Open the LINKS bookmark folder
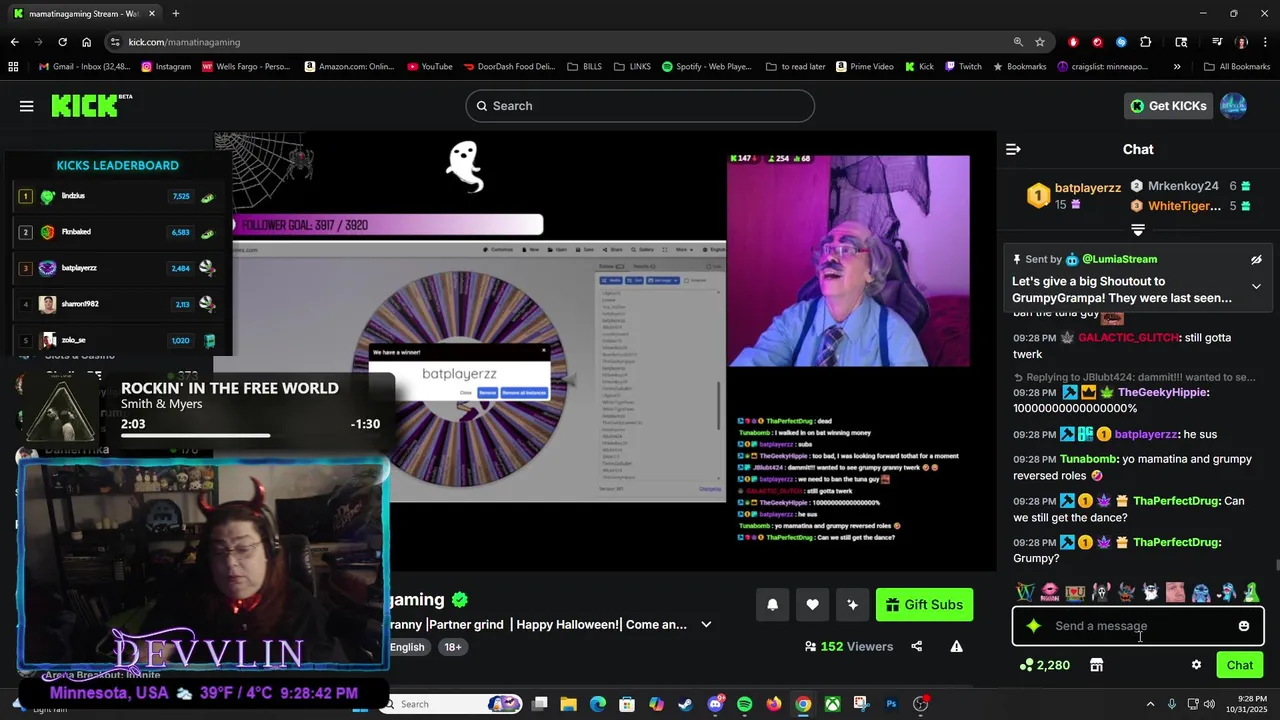 click(633, 67)
